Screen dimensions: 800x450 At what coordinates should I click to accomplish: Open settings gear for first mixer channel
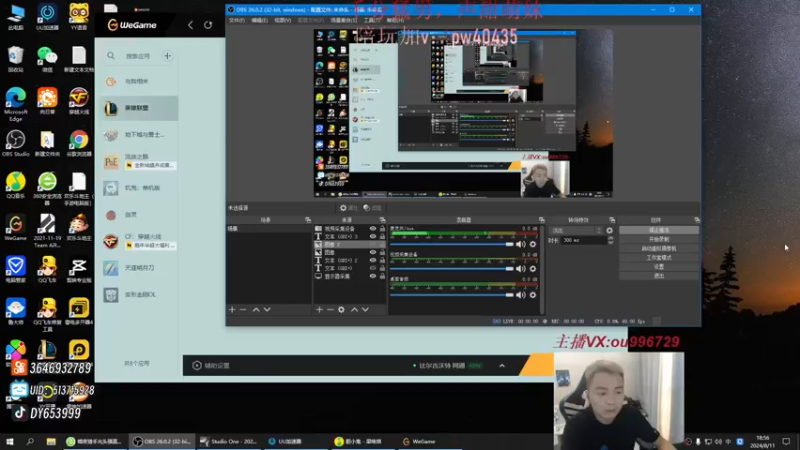(x=533, y=244)
